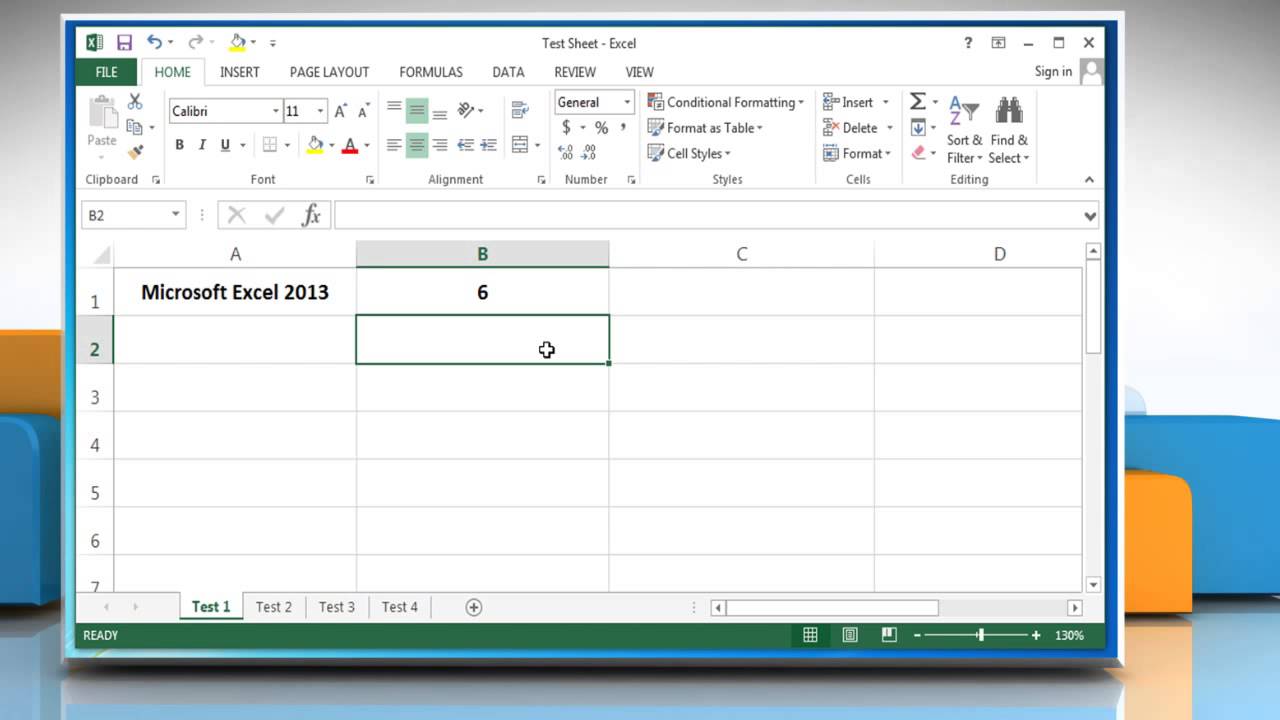Open Ribbon Display Options icon
This screenshot has width=1280, height=720.
[x=998, y=43]
